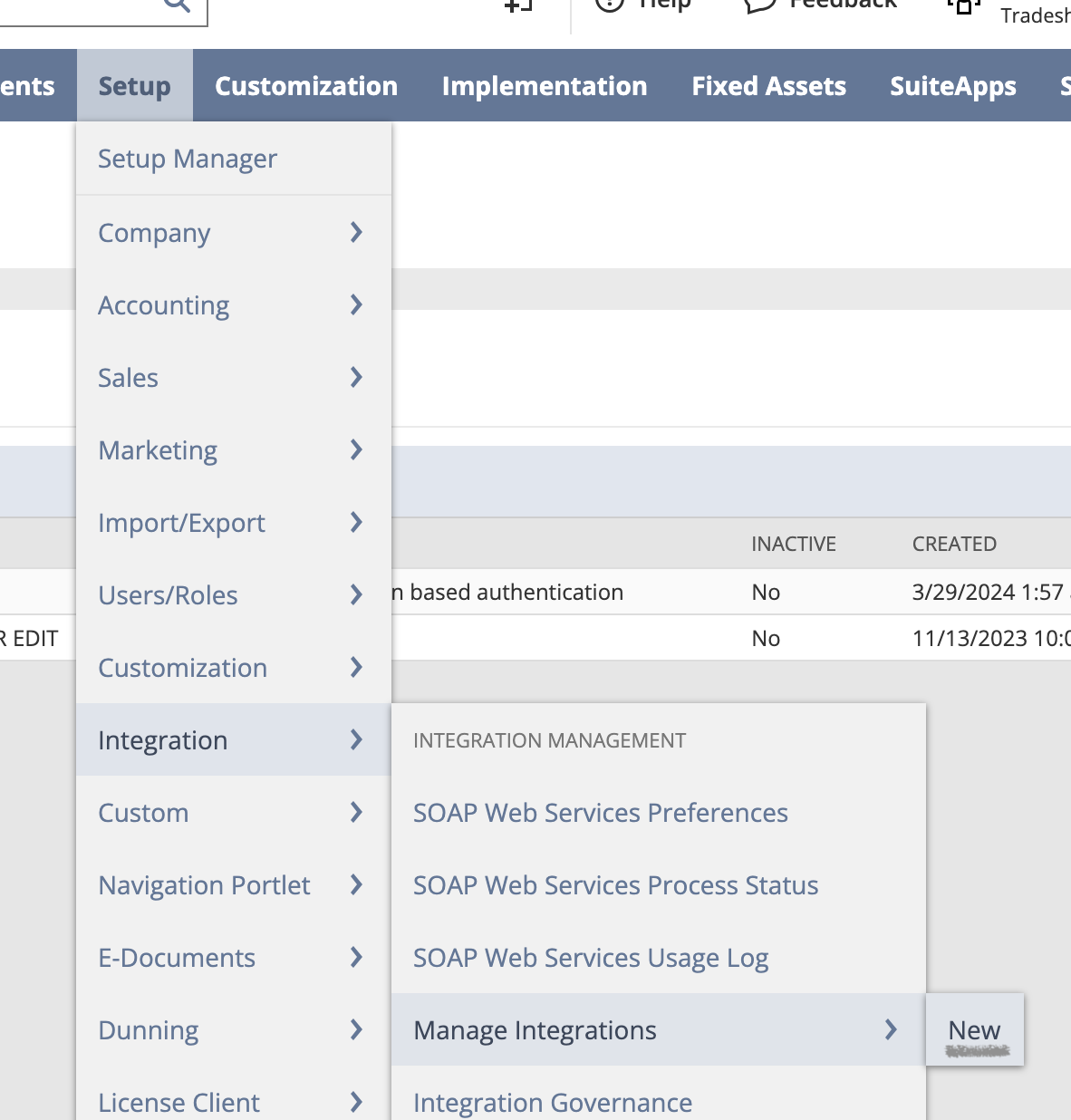The image size is (1071, 1120).
Task: Expand chevron next to Dunning
Action: point(356,1030)
